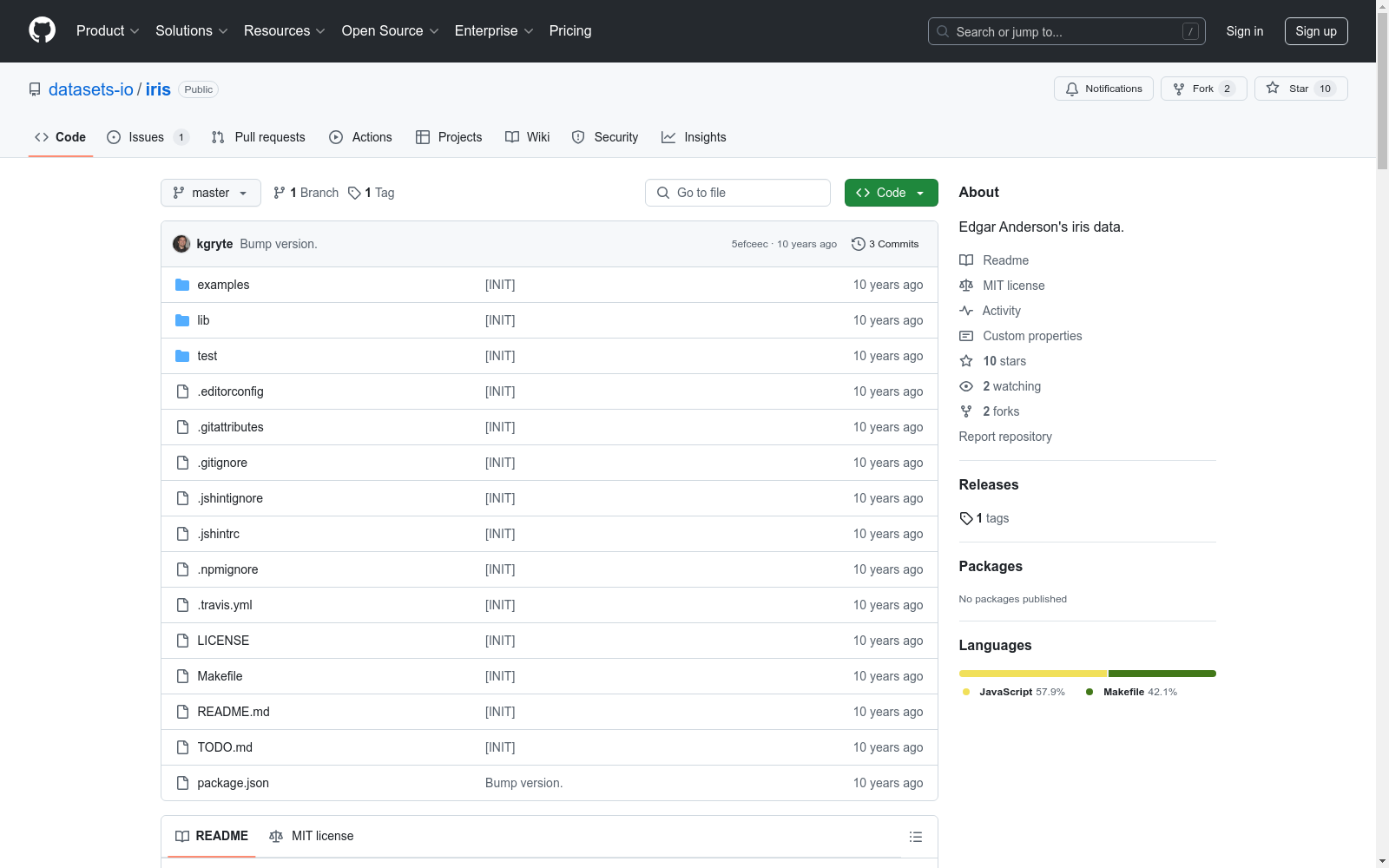Click the file icon next to LICENSE
The height and width of the screenshot is (868, 1389).
(x=182, y=641)
